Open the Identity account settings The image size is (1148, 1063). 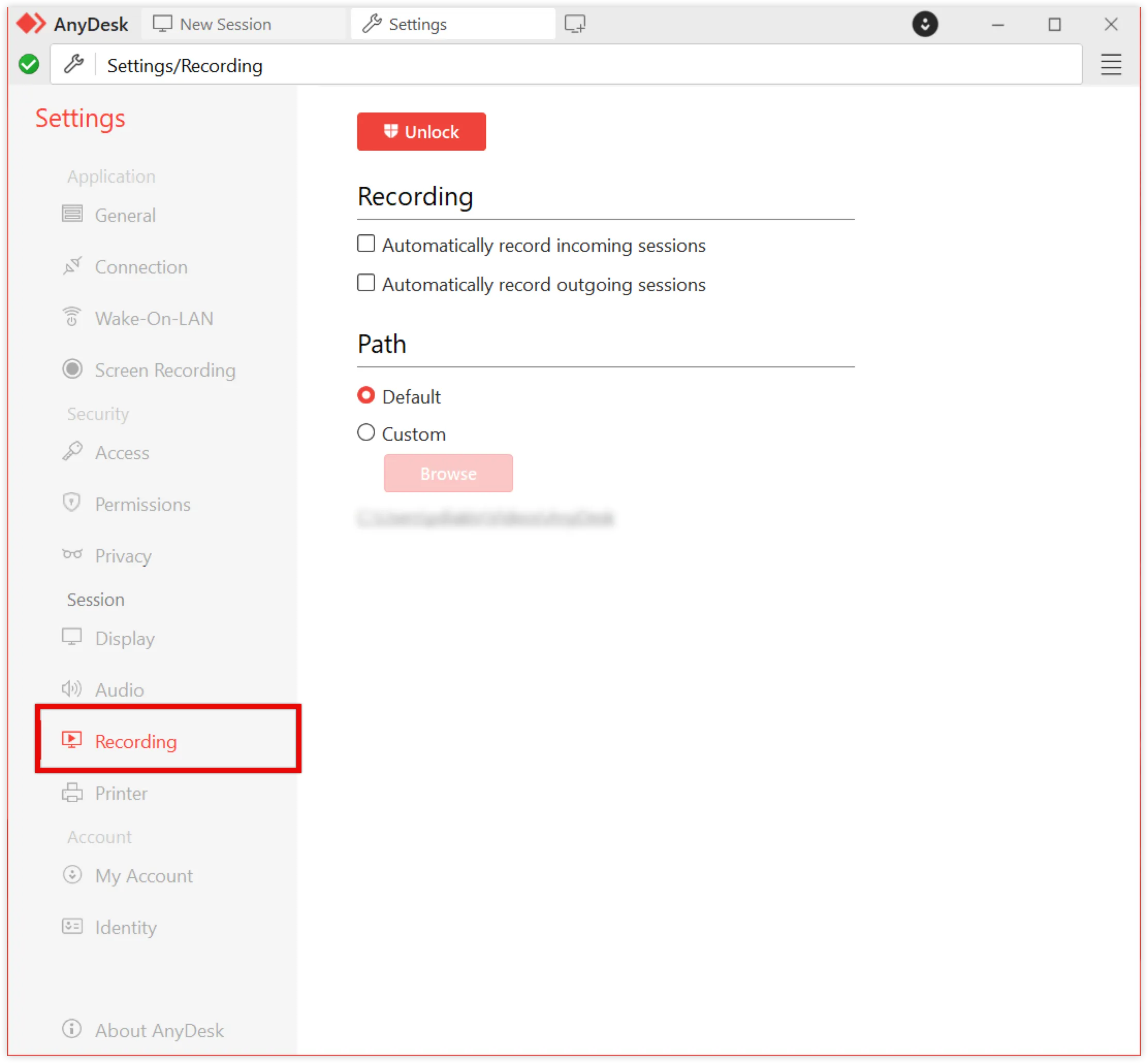(126, 927)
